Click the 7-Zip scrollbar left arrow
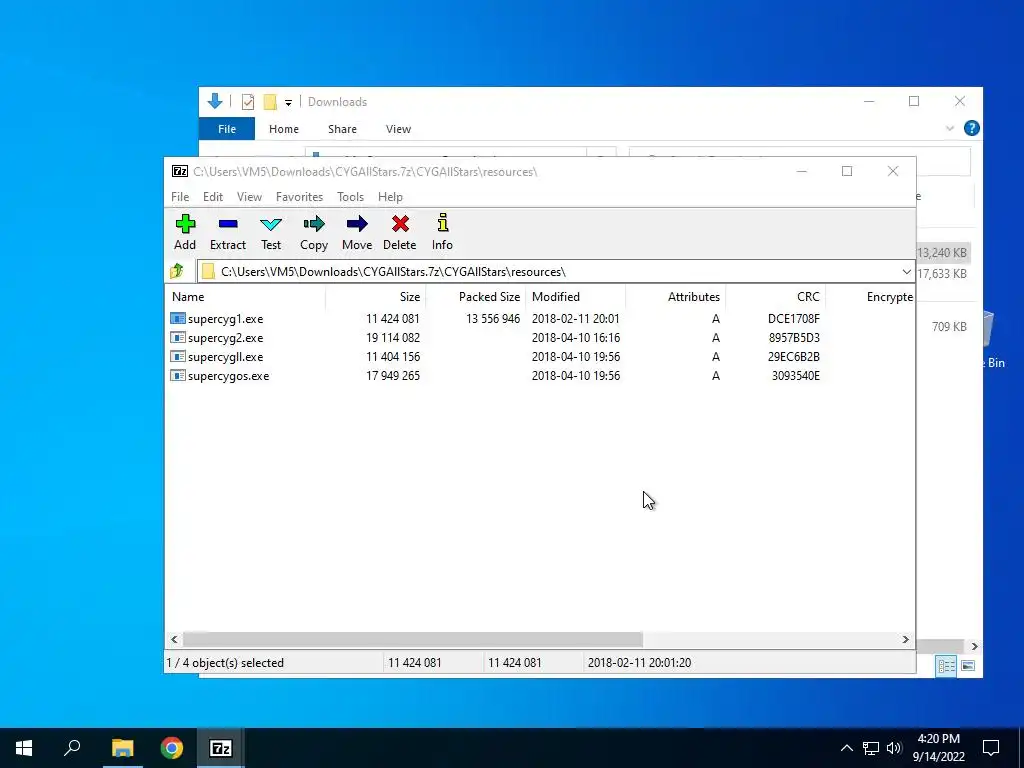 tap(174, 639)
